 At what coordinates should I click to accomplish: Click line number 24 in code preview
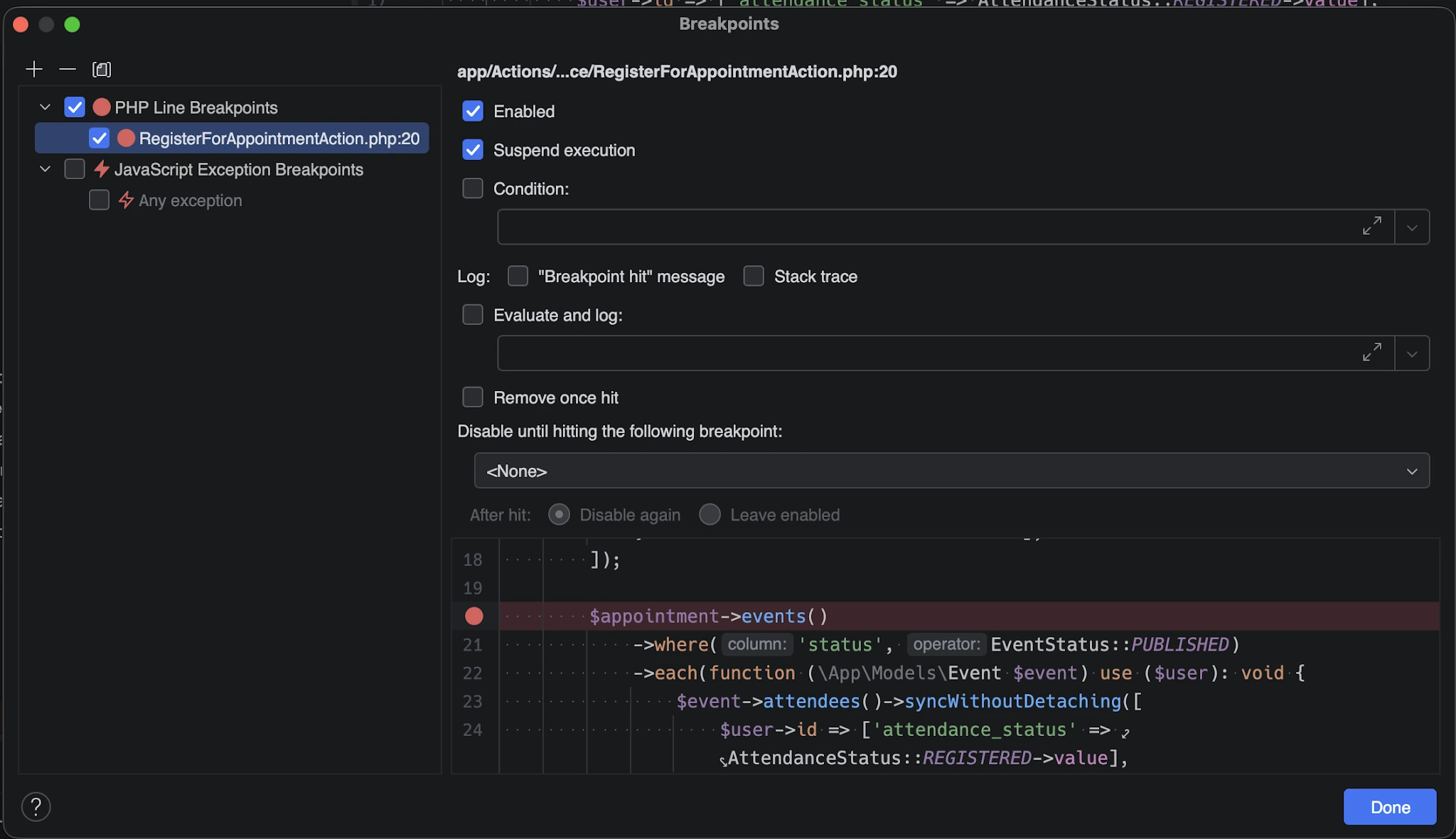pyautogui.click(x=473, y=730)
